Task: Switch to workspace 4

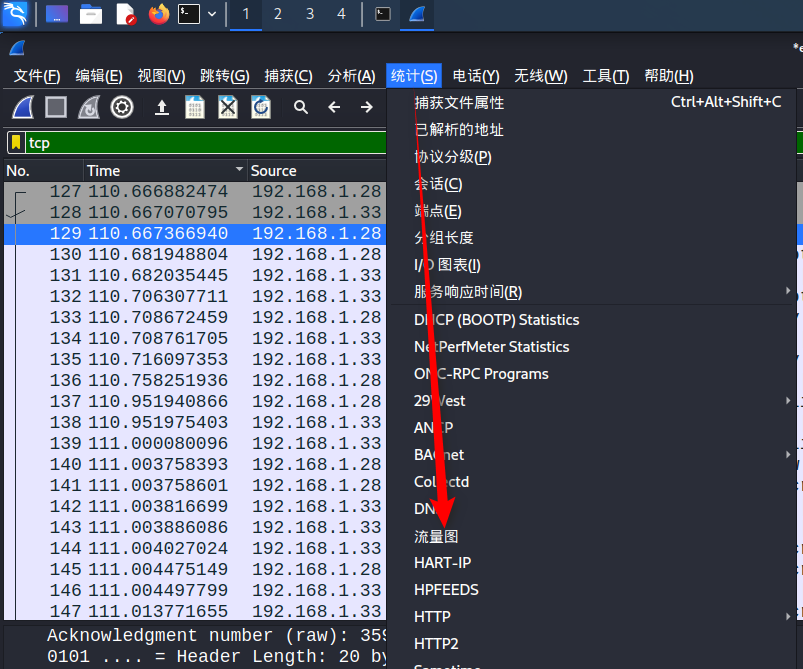Action: 342,14
